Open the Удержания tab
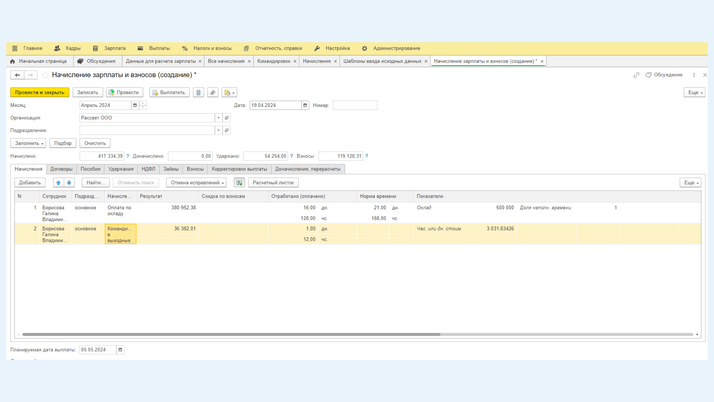714x402 pixels. (x=121, y=169)
